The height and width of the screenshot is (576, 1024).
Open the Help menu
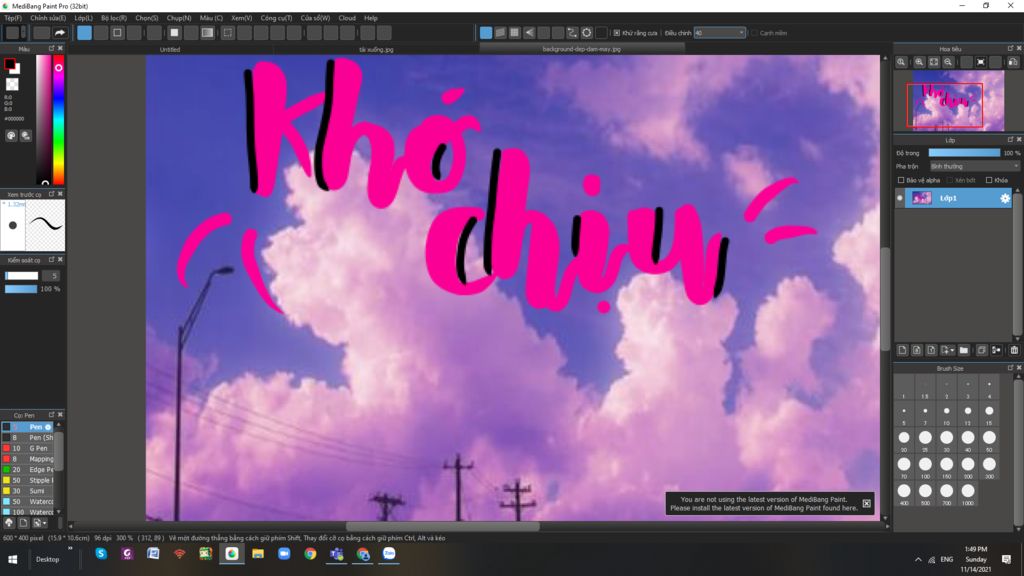[370, 18]
